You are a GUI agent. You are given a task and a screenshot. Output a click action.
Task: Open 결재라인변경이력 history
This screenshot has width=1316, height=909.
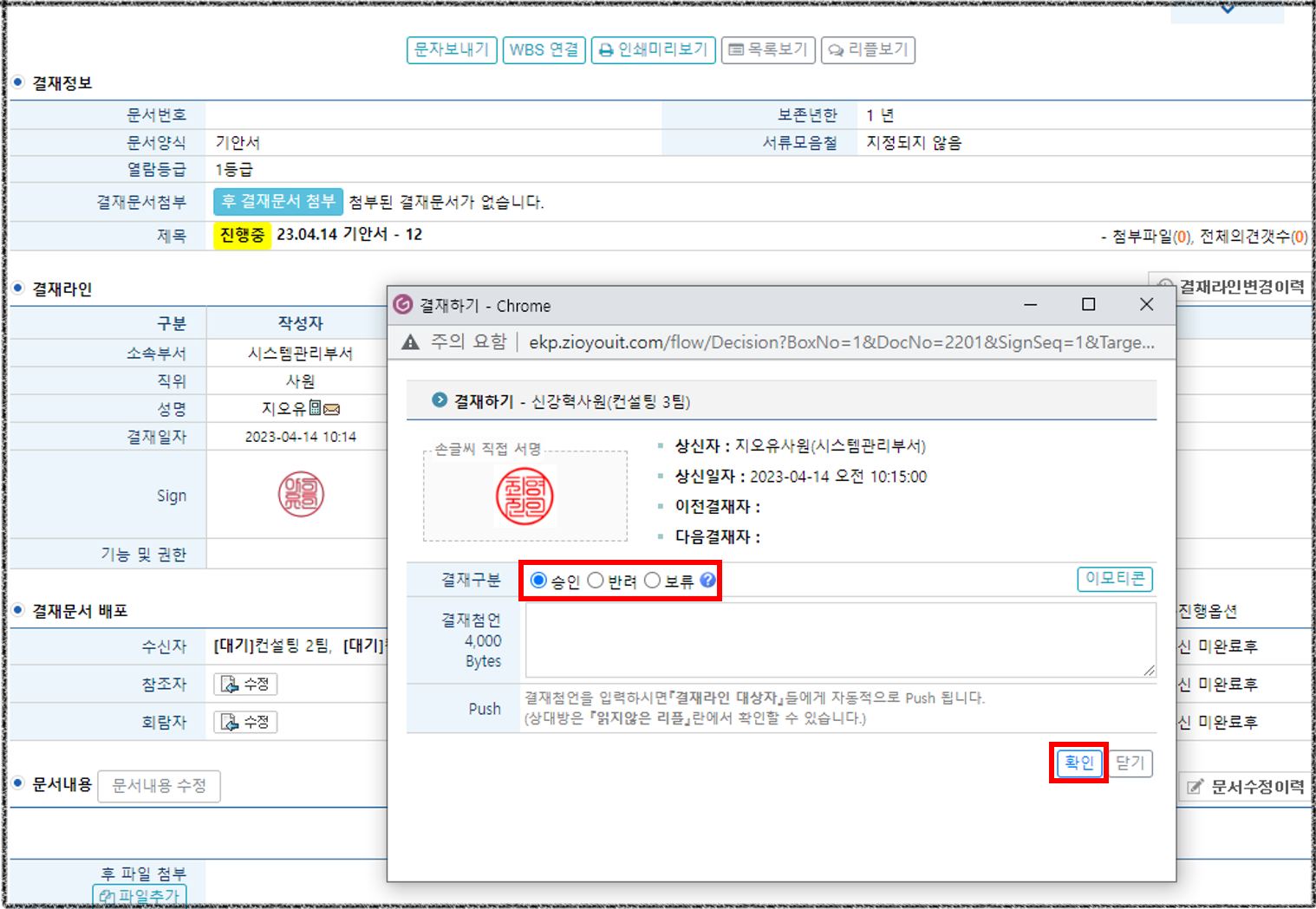click(x=1231, y=287)
